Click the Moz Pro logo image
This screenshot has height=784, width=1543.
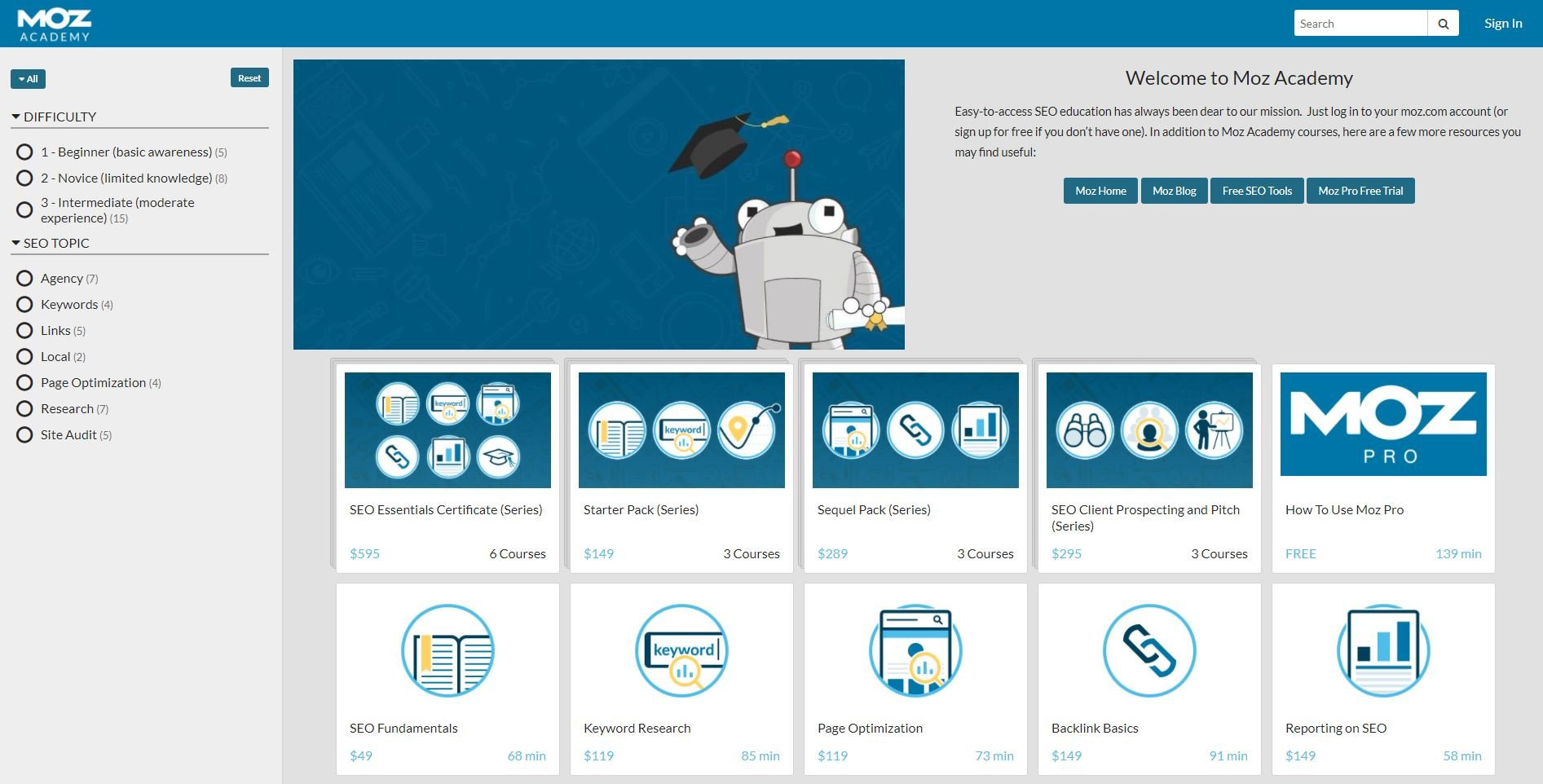pos(1383,424)
